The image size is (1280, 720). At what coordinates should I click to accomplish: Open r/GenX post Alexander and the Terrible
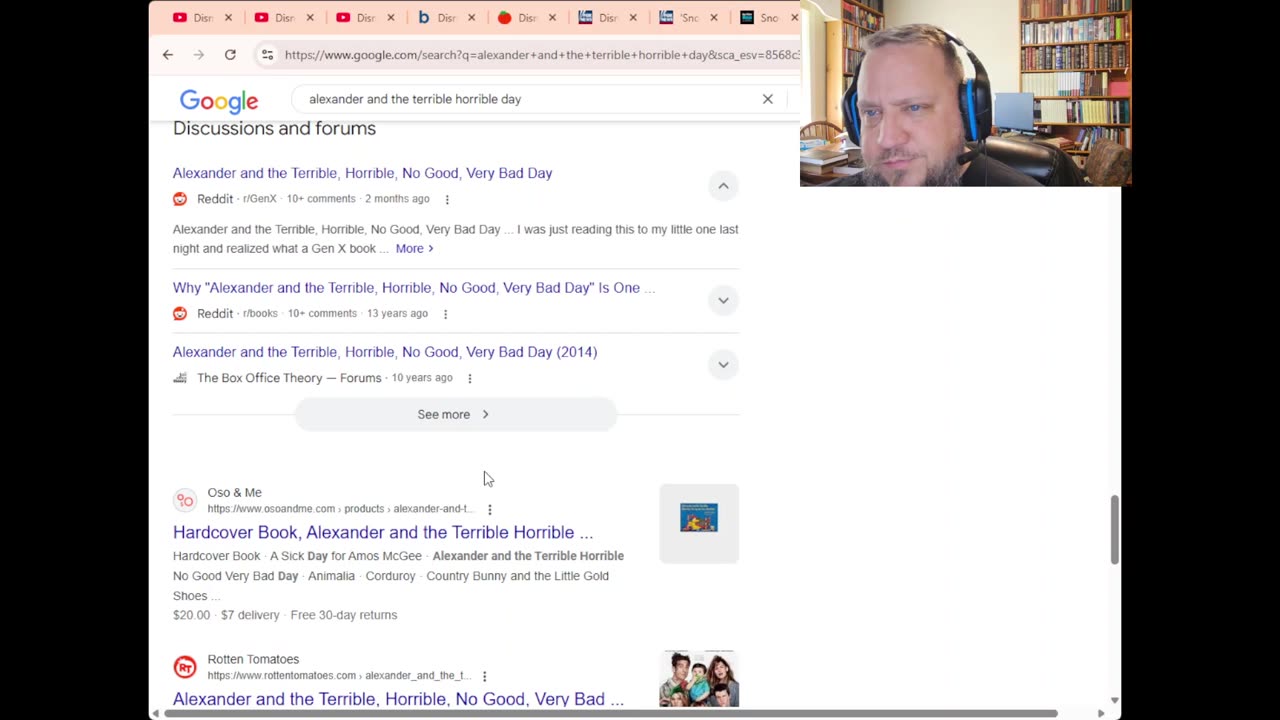[x=362, y=173]
